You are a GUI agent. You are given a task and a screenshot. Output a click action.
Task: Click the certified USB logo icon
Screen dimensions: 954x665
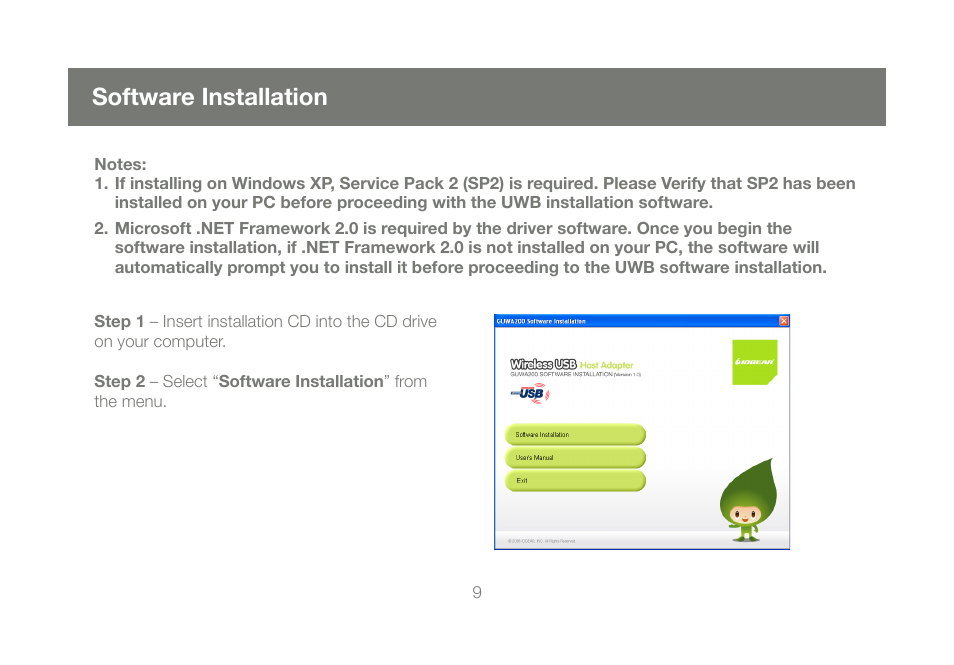point(531,394)
